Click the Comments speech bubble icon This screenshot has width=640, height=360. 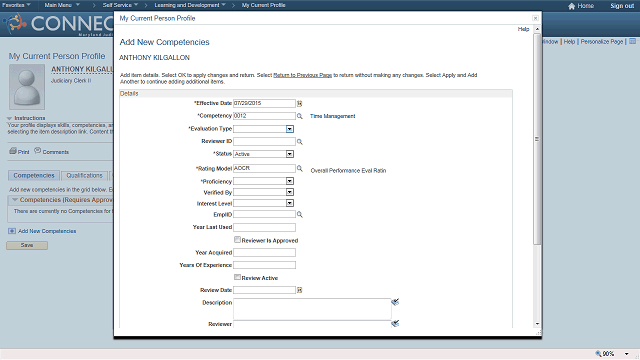pos(38,151)
